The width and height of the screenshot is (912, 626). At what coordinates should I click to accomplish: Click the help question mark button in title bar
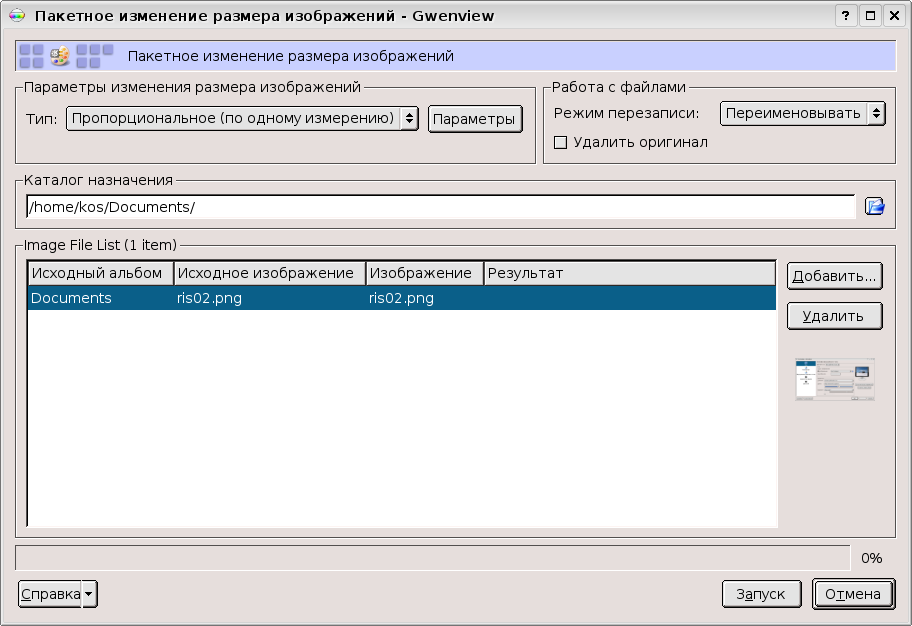tap(846, 16)
